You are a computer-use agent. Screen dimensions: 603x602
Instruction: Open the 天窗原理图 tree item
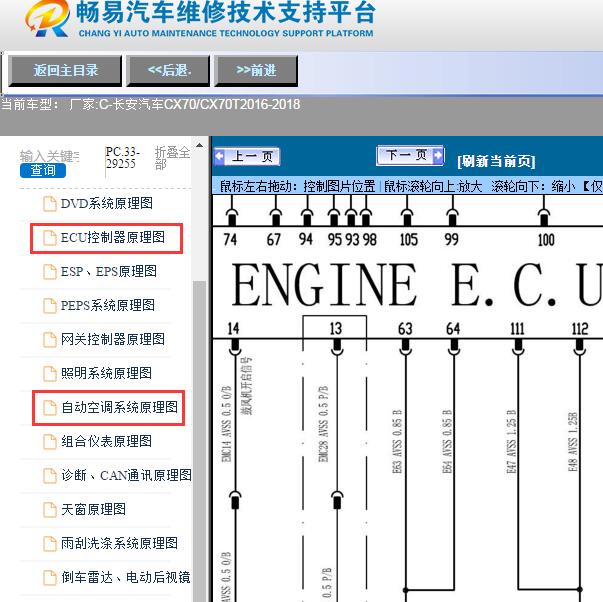[93, 509]
